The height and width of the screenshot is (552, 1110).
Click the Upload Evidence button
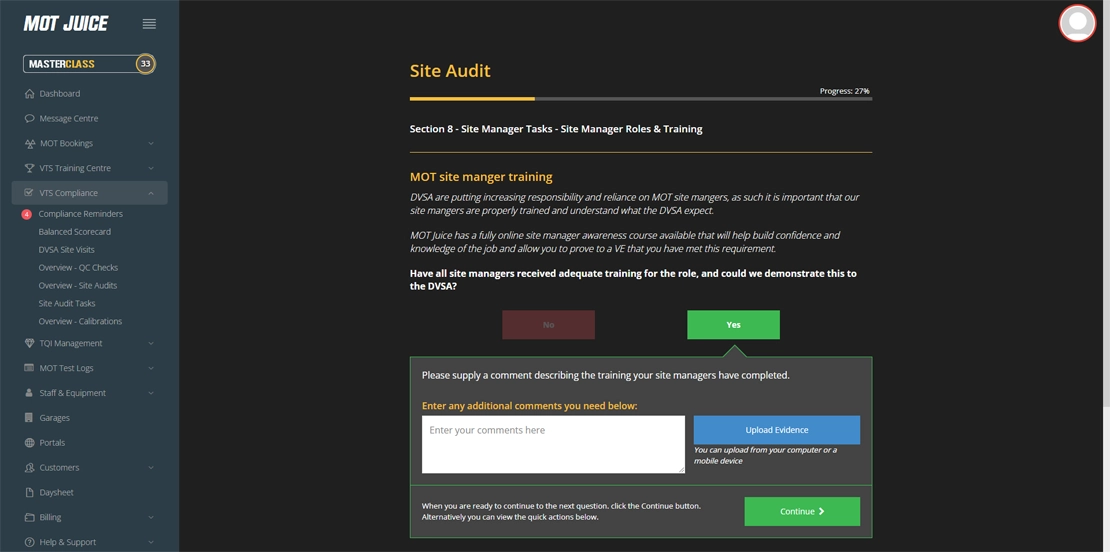(777, 430)
